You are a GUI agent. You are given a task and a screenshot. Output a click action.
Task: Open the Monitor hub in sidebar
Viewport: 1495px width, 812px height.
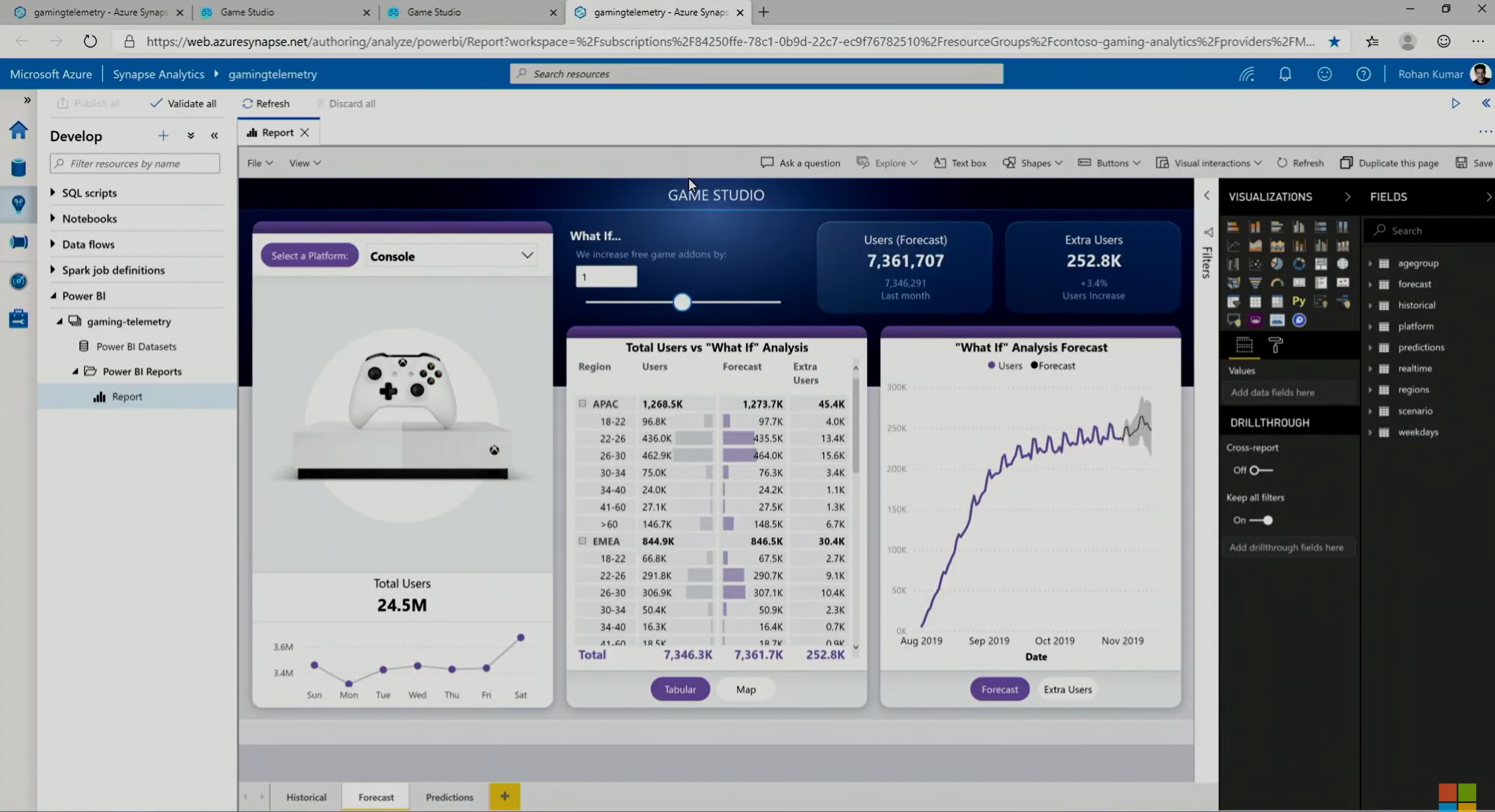[19, 281]
